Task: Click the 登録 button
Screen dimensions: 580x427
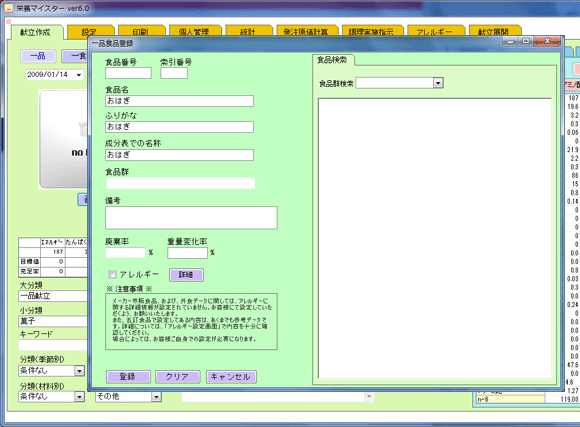Action: (x=128, y=377)
